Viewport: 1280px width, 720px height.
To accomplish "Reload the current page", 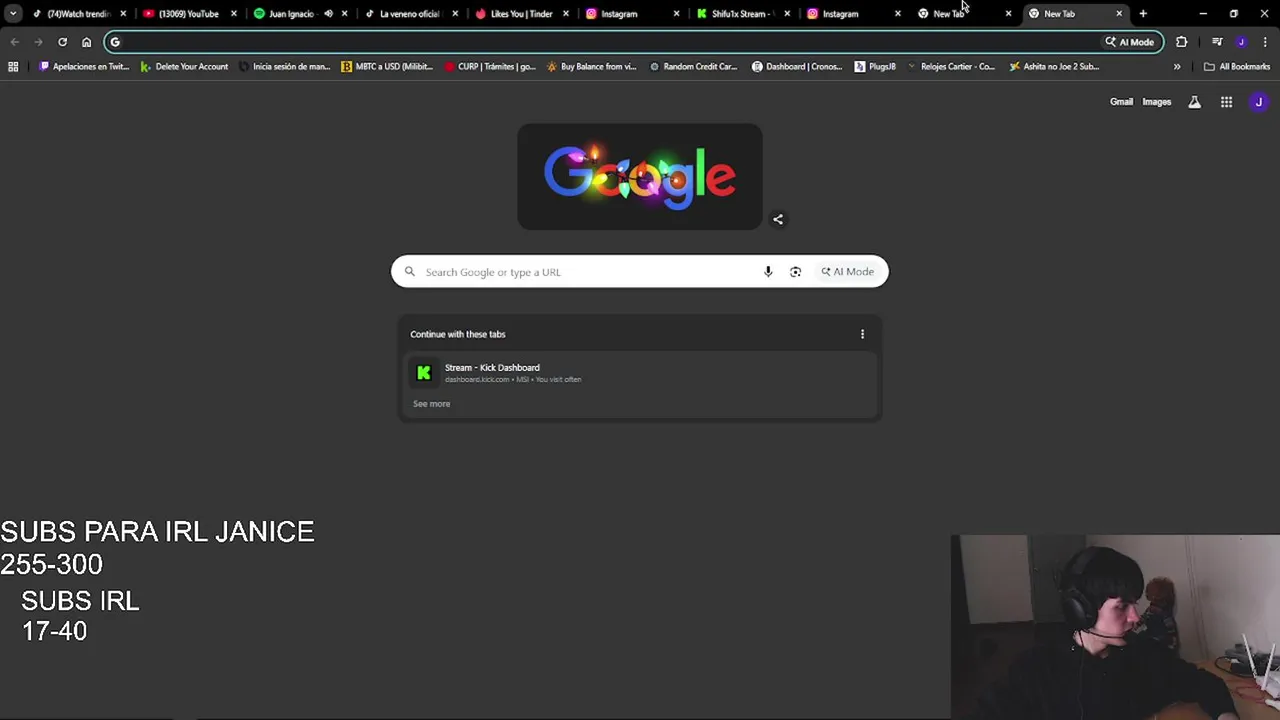I will (x=62, y=42).
